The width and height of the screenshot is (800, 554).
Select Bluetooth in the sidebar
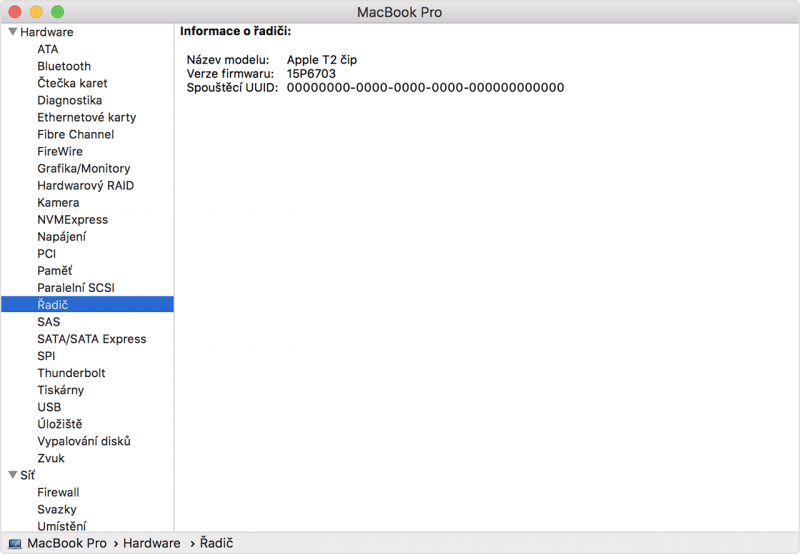(x=64, y=66)
